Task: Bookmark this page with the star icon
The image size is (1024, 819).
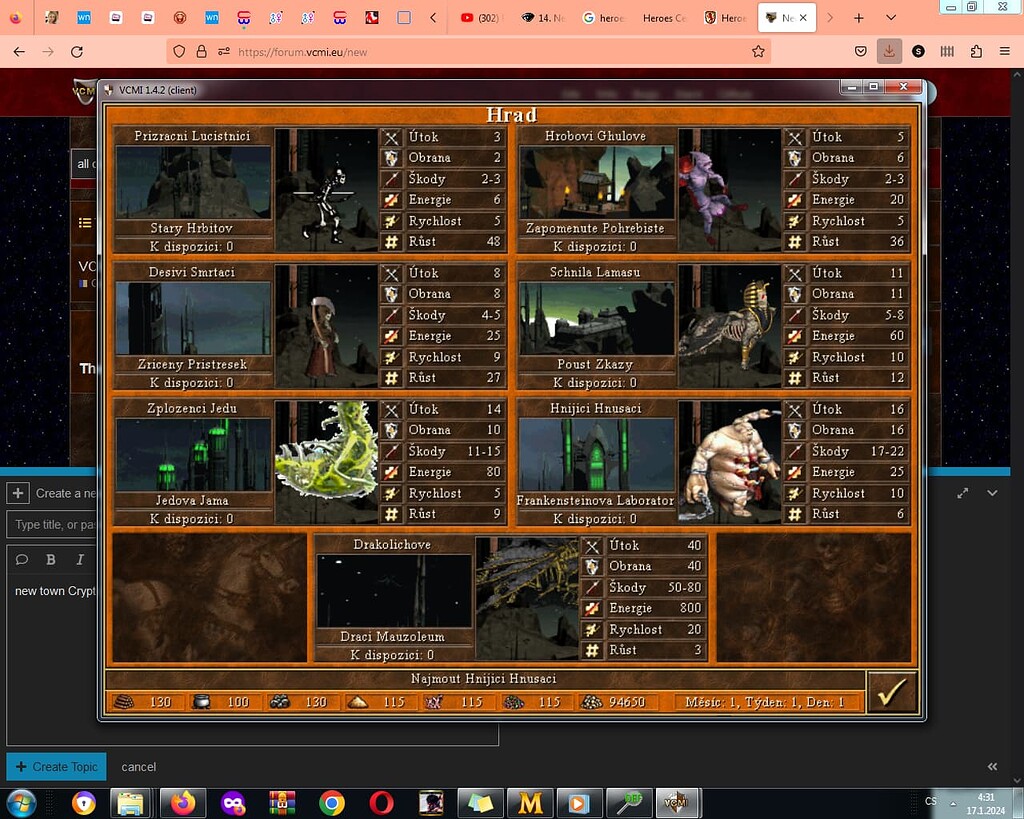Action: click(758, 51)
